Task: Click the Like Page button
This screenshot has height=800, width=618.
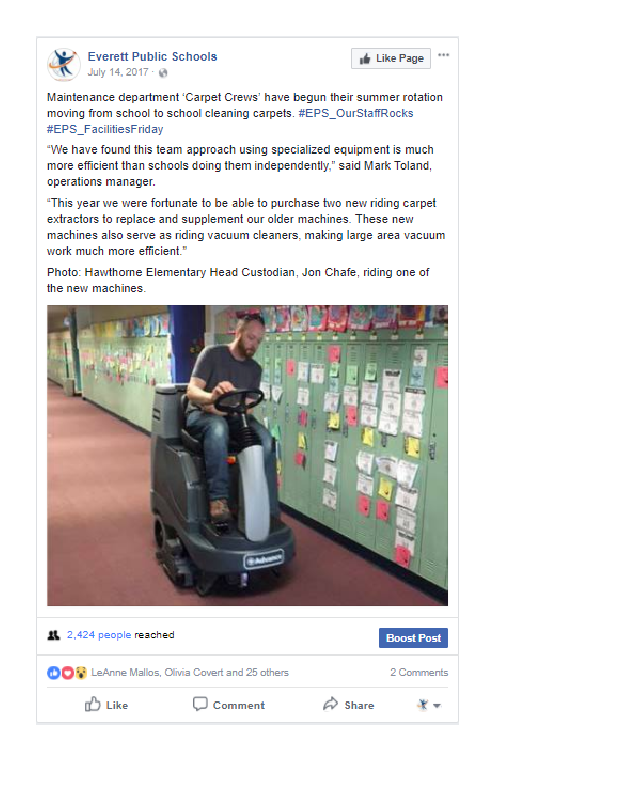Action: pos(391,58)
